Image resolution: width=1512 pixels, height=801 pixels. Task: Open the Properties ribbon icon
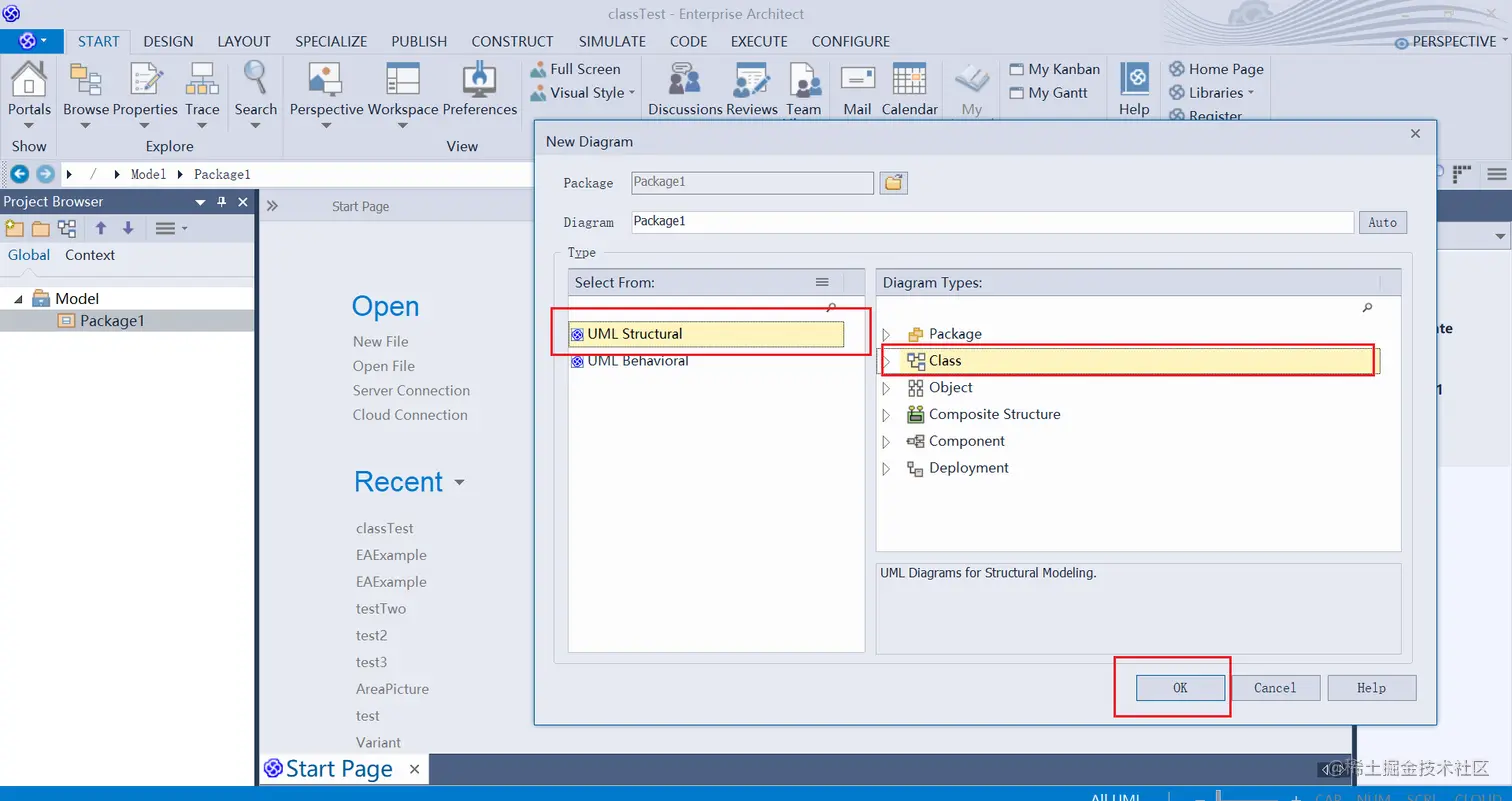tap(146, 80)
